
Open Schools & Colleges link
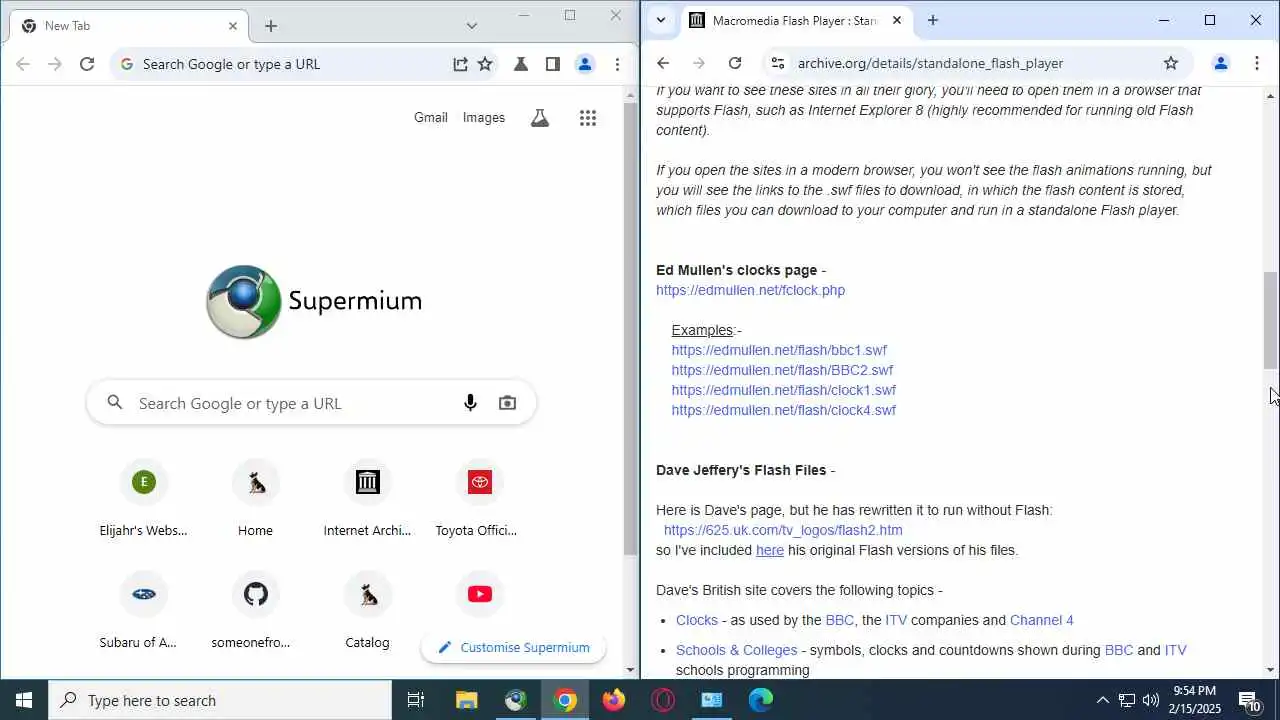tap(736, 650)
